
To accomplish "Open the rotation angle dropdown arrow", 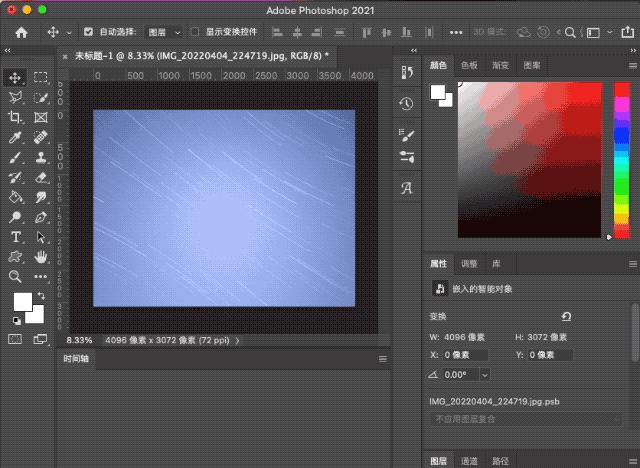I will (485, 374).
